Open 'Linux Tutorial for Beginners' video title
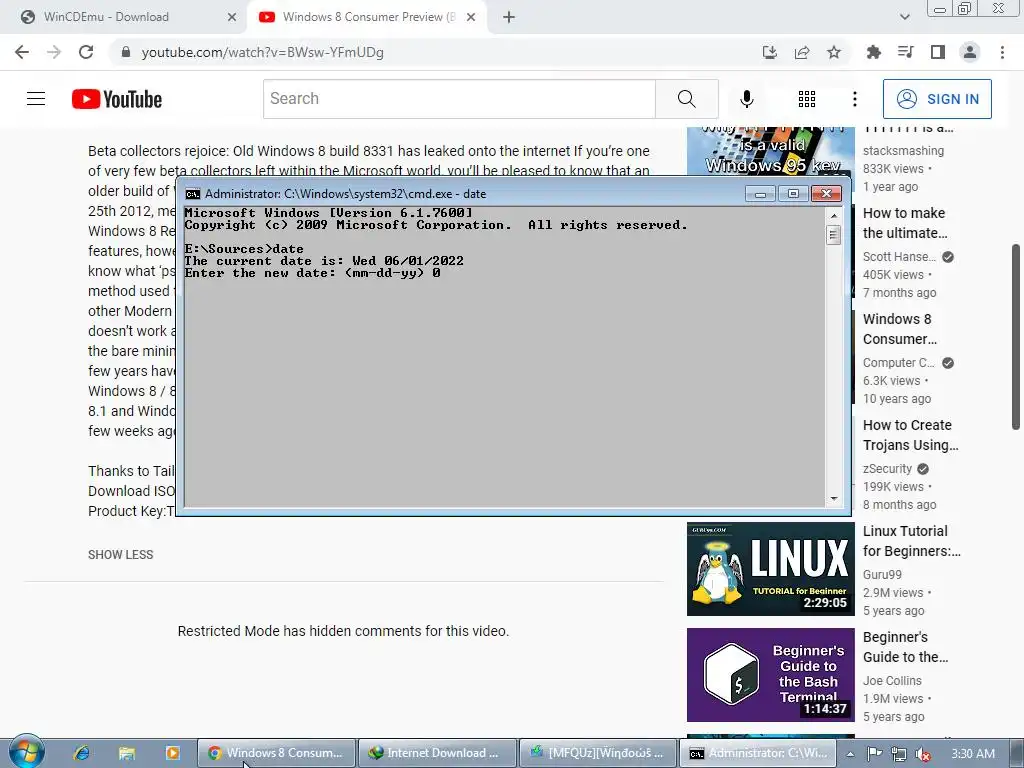This screenshot has height=768, width=1024. [912, 541]
